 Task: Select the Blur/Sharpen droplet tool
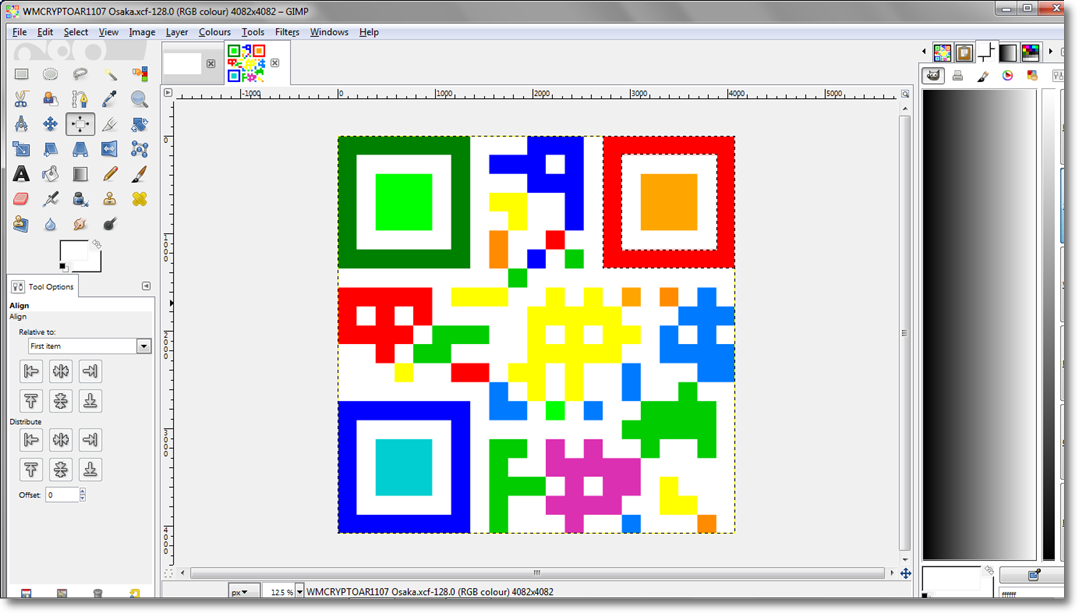50,225
